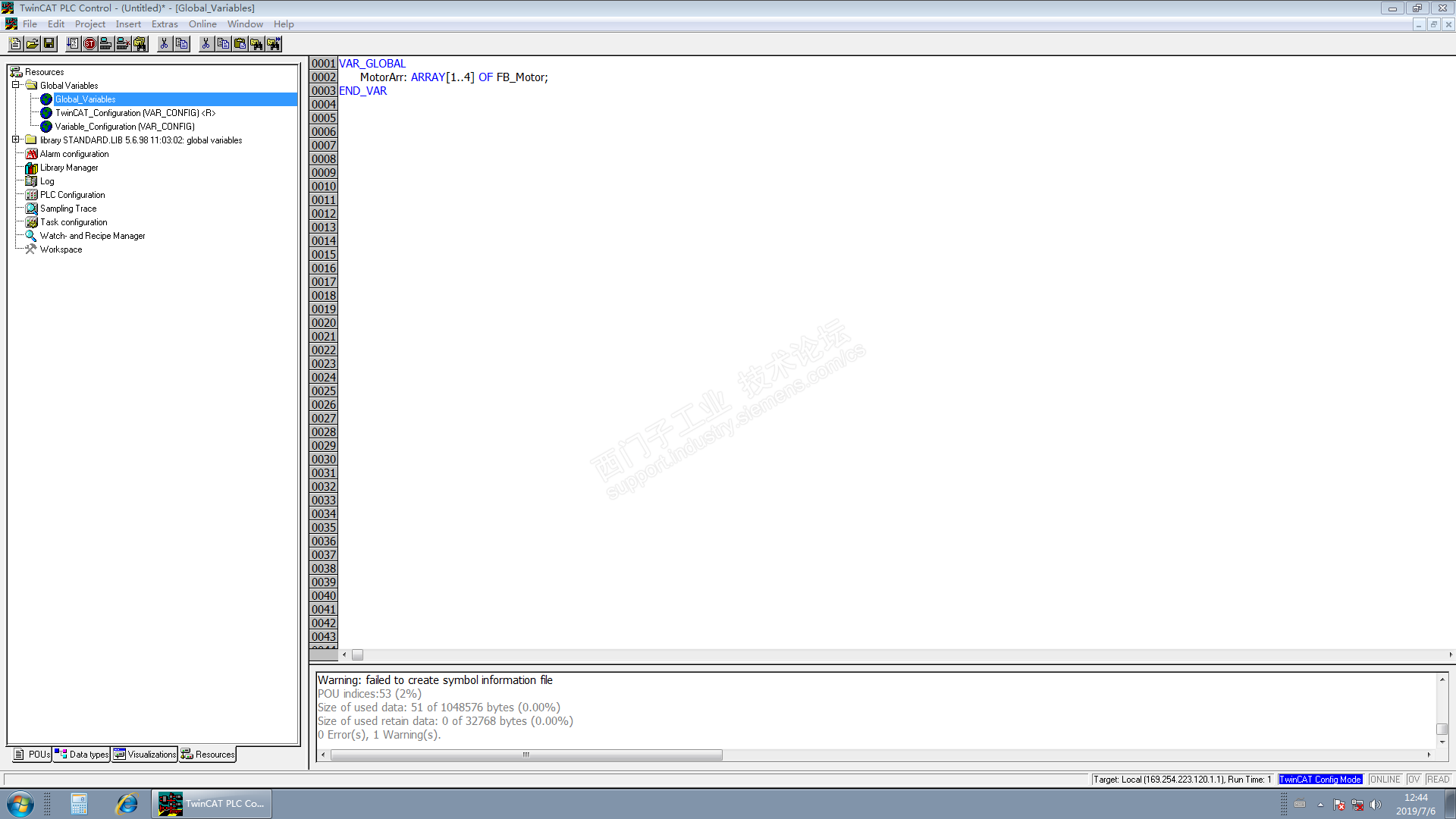Viewport: 1456px width, 819px height.
Task: Click the Logout icon with red X
Action: point(123,44)
